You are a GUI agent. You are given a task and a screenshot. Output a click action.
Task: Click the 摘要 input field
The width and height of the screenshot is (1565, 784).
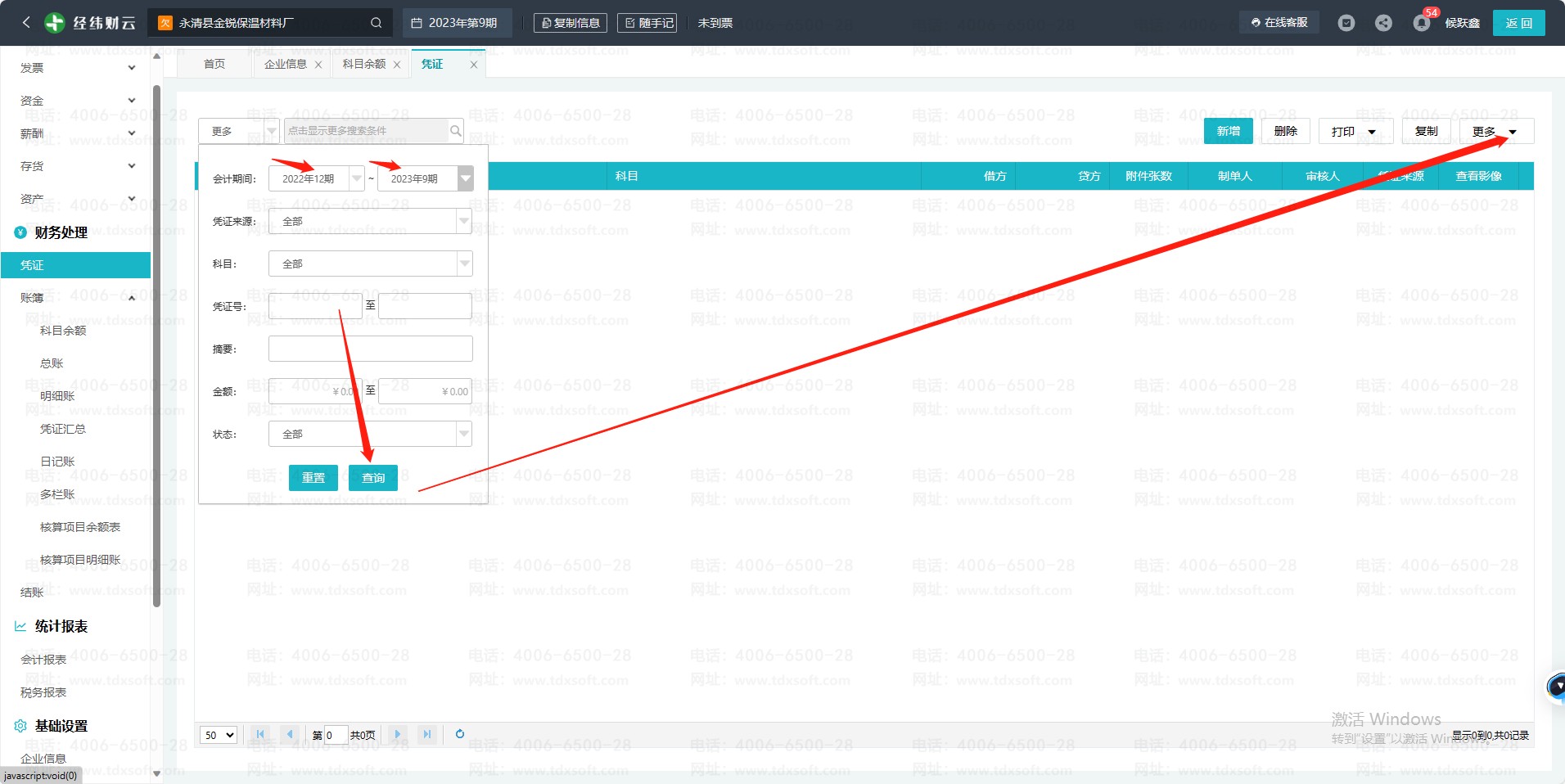tap(370, 349)
